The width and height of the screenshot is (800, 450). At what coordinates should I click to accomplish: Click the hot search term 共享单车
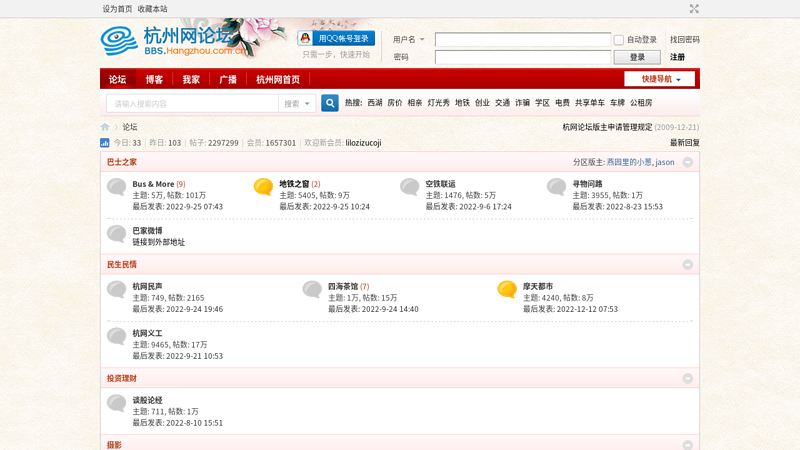pos(590,103)
